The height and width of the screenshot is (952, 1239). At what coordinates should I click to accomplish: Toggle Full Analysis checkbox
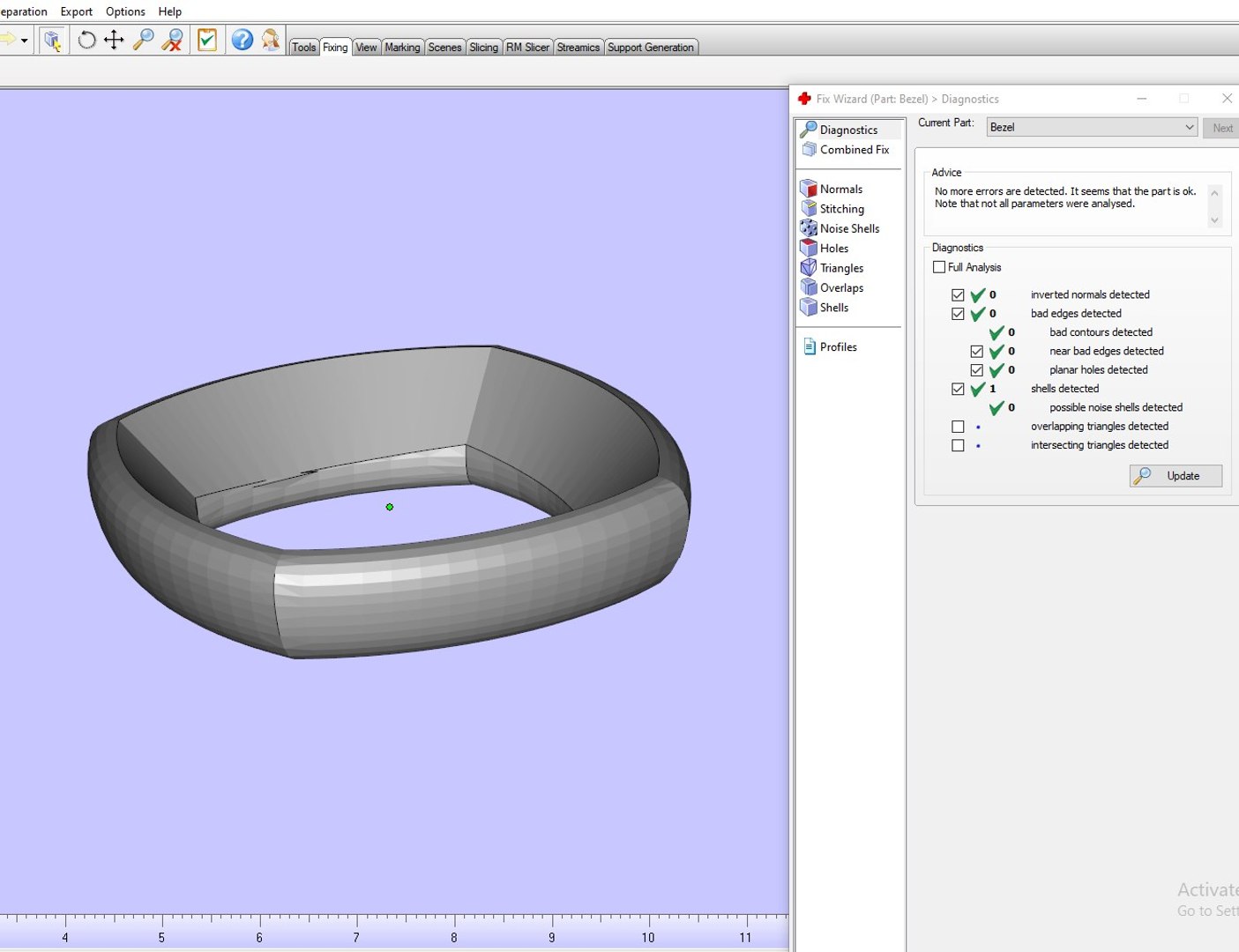point(939,267)
